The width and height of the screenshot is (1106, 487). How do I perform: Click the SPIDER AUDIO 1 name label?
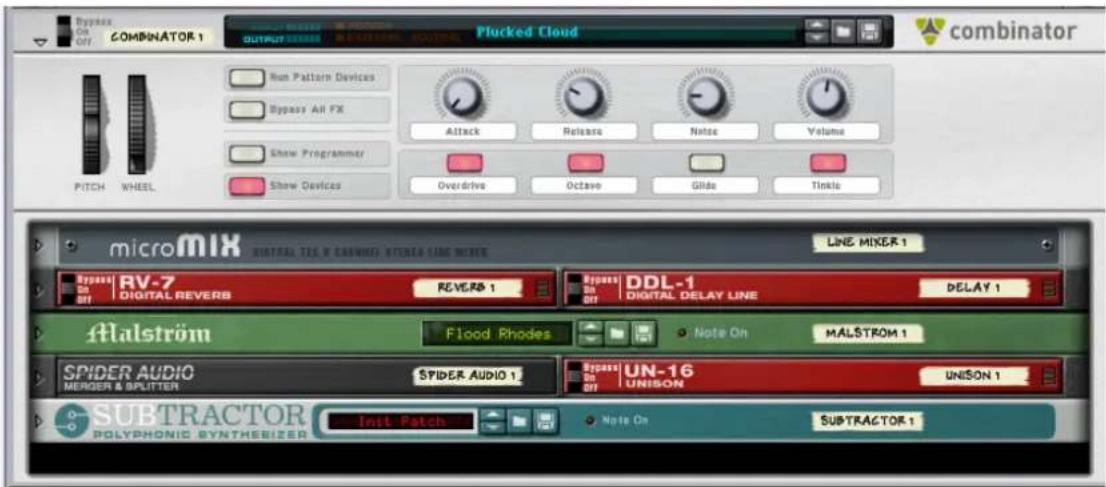click(469, 376)
